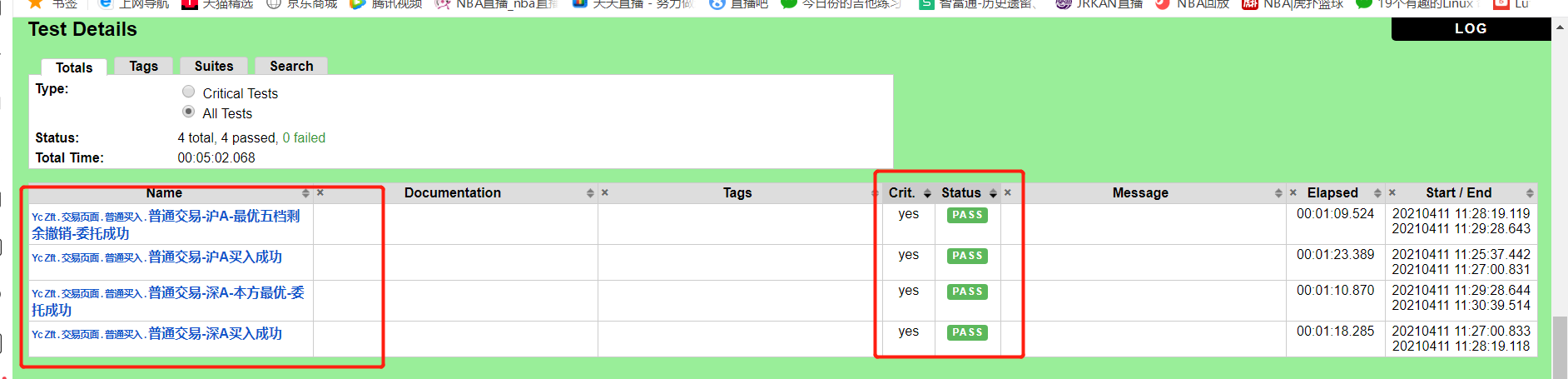The image size is (1568, 379).
Task: Open 普通买入 suite link in 深A买入成功 row
Action: coord(123,335)
